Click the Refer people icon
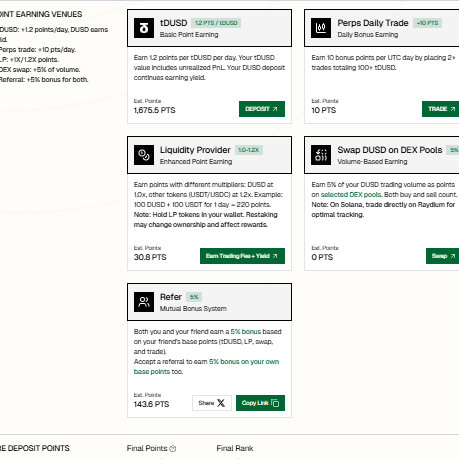 [144, 302]
